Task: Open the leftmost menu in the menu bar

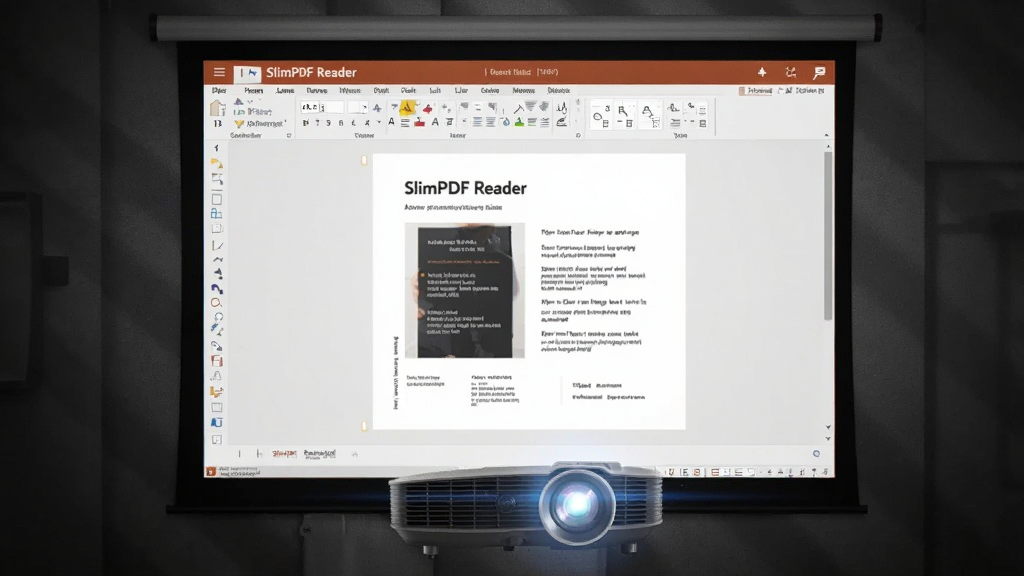Action: tap(219, 91)
